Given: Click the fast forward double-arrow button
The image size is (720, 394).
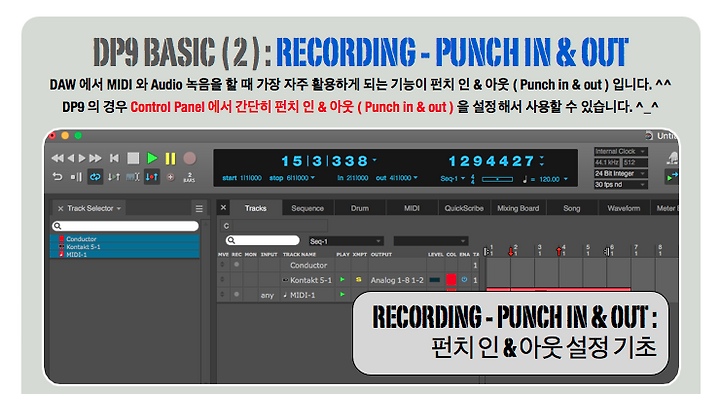Looking at the screenshot, I should (x=96, y=158).
